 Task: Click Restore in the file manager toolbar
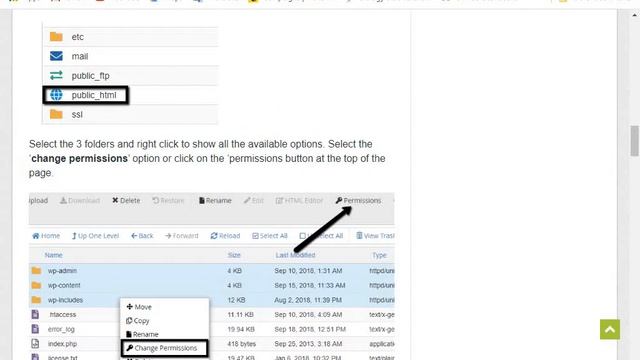(168, 200)
